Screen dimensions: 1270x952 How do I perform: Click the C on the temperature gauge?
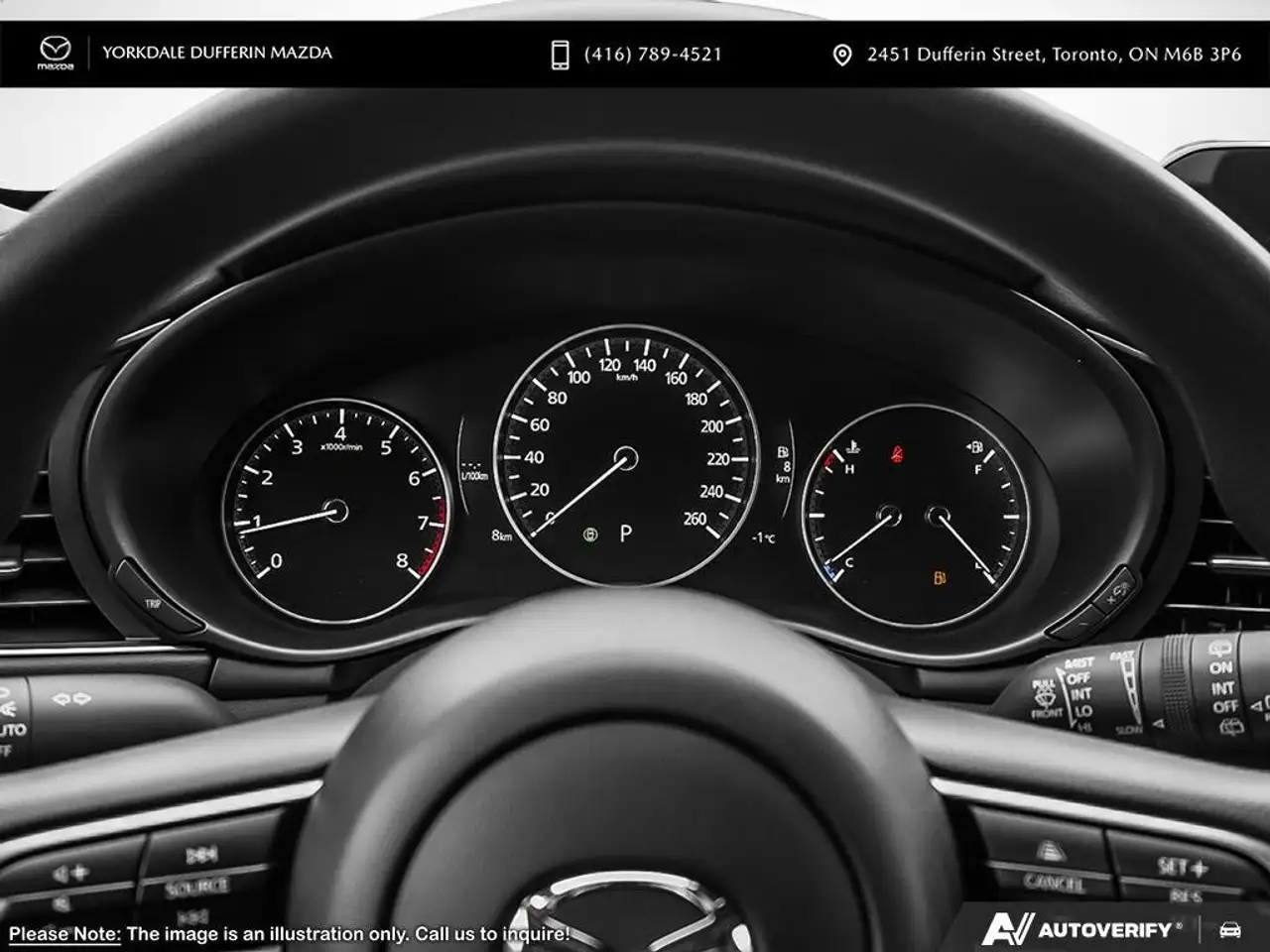849,563
